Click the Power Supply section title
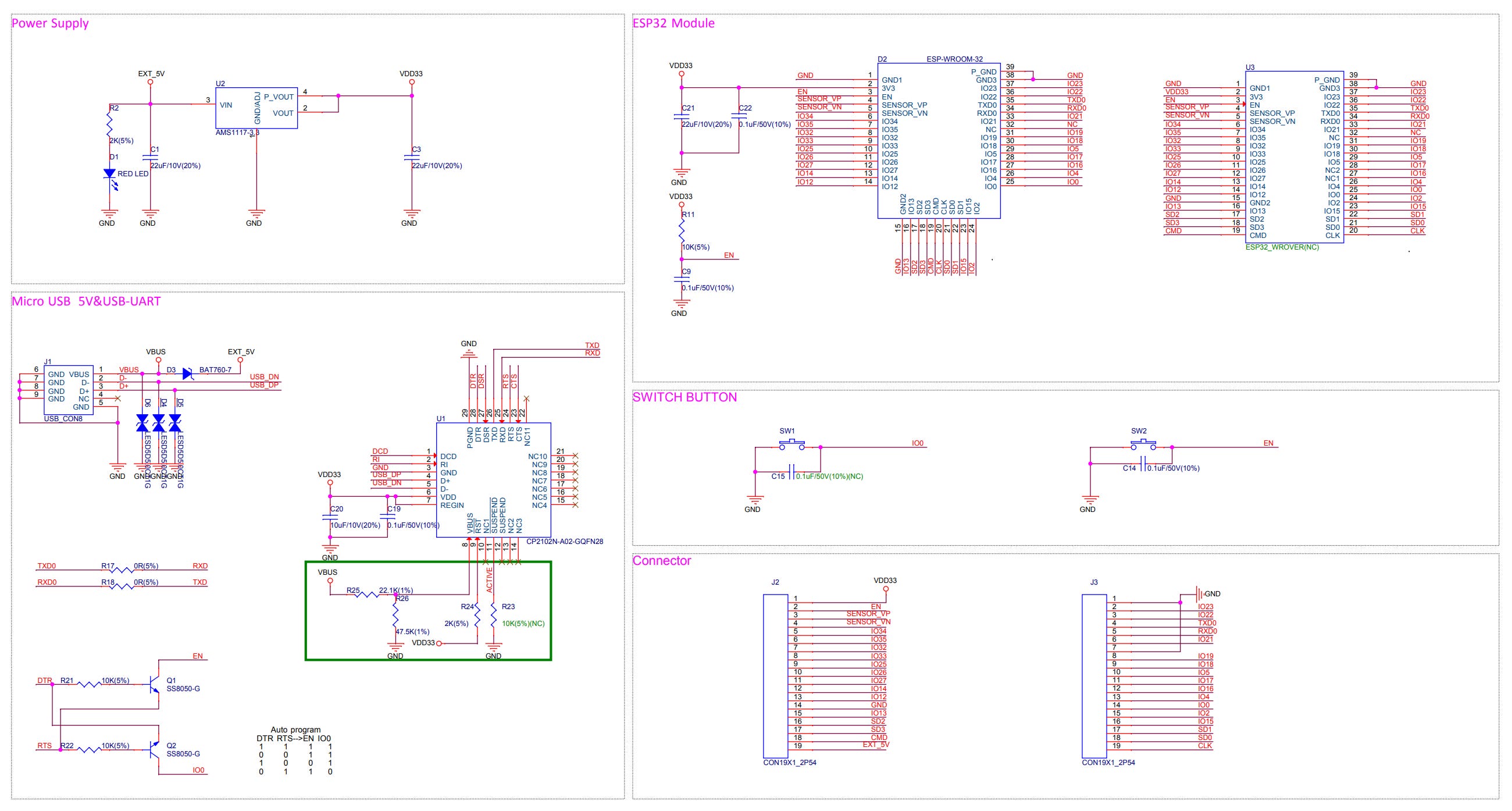The image size is (1512, 811). 50,23
